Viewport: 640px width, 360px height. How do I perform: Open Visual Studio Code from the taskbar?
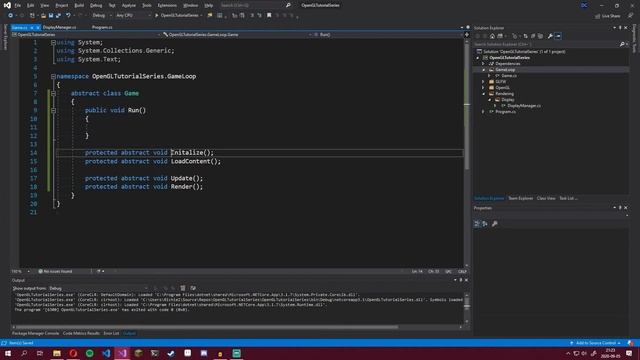[x=106, y=353]
